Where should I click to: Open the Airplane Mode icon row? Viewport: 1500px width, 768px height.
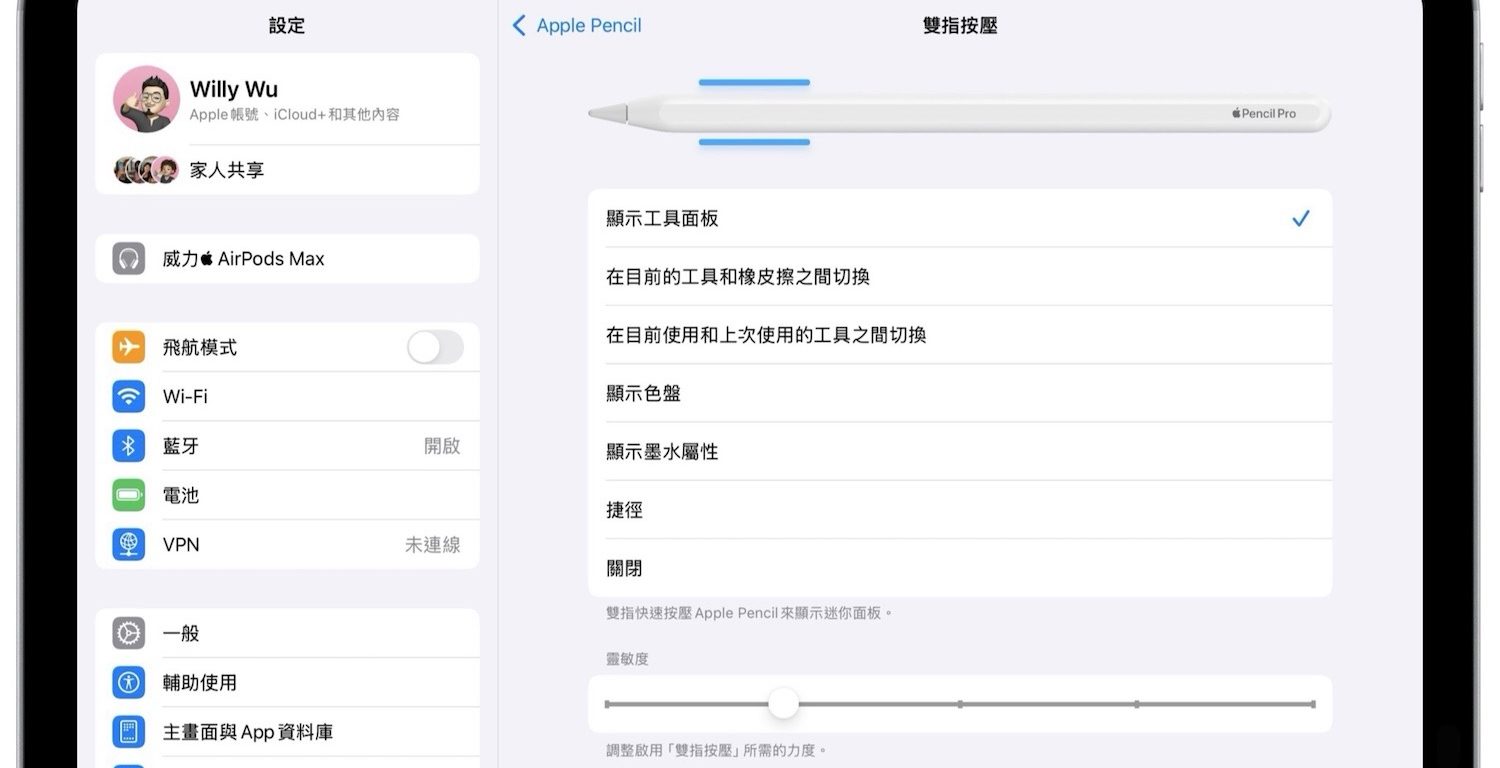pyautogui.click(x=129, y=347)
